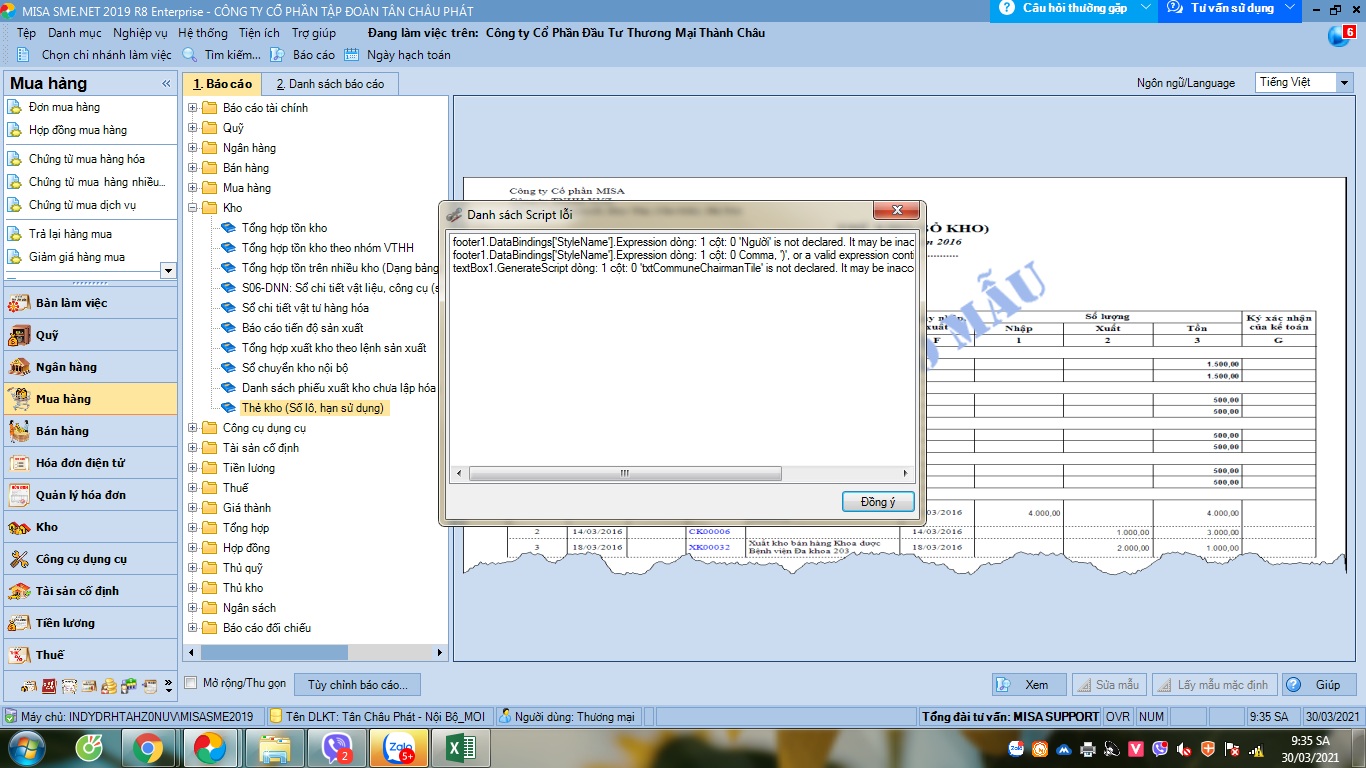The image size is (1366, 768).
Task: Click the Giúp help button
Action: (x=1320, y=685)
